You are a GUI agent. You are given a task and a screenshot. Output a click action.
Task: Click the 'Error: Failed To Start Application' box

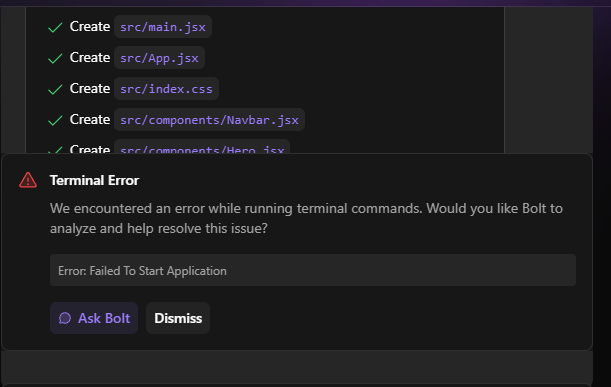click(x=313, y=270)
